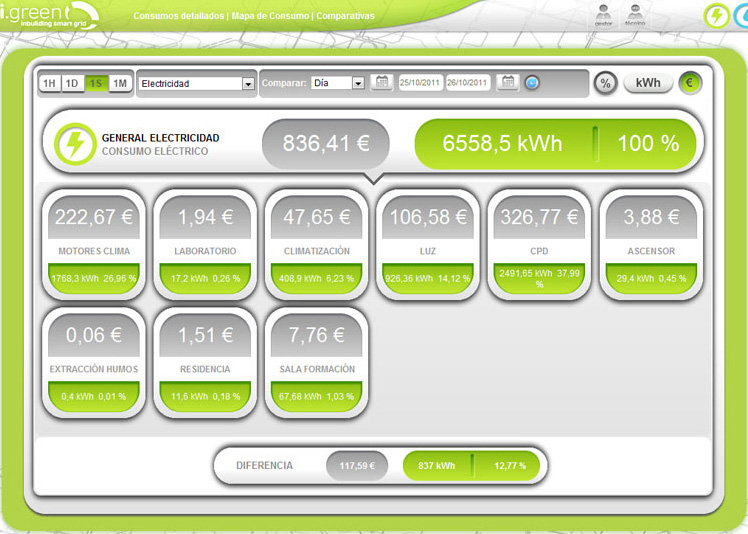Expand the Comparar Día dropdown
The image size is (748, 534).
click(337, 84)
